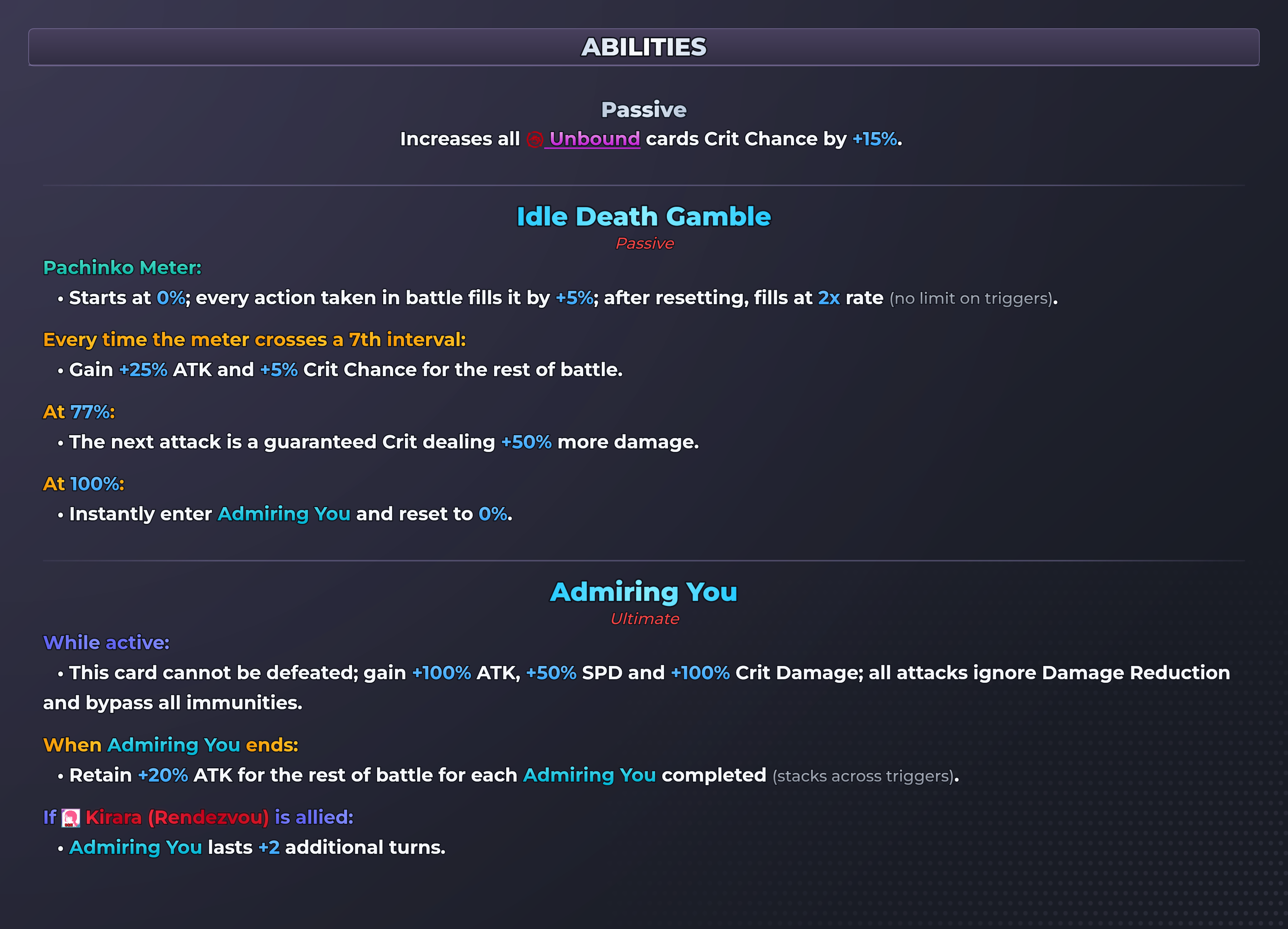
Task: Click the grey 'Passive' section title
Action: [644, 110]
